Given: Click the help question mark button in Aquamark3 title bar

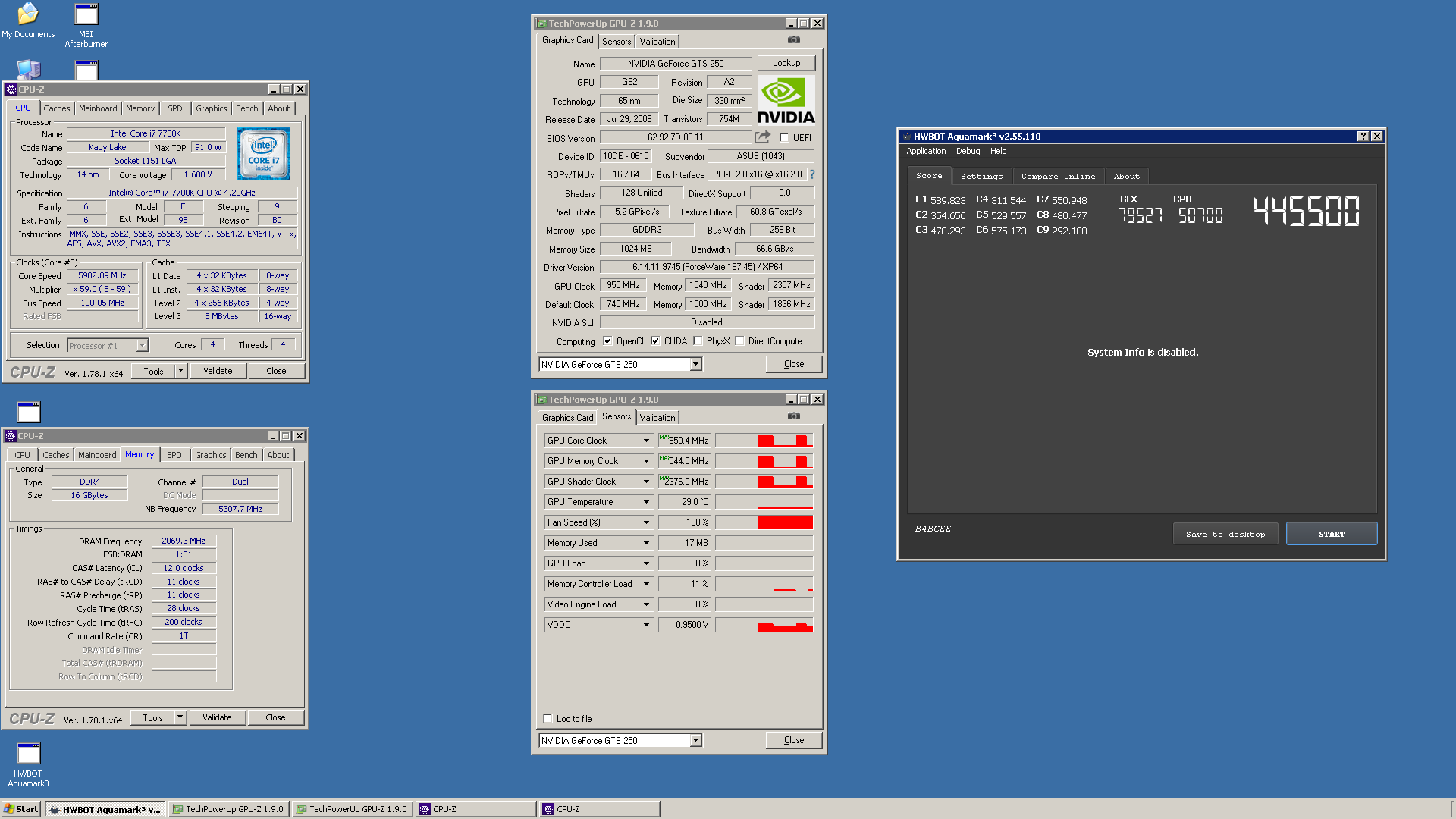Looking at the screenshot, I should pyautogui.click(x=1363, y=136).
